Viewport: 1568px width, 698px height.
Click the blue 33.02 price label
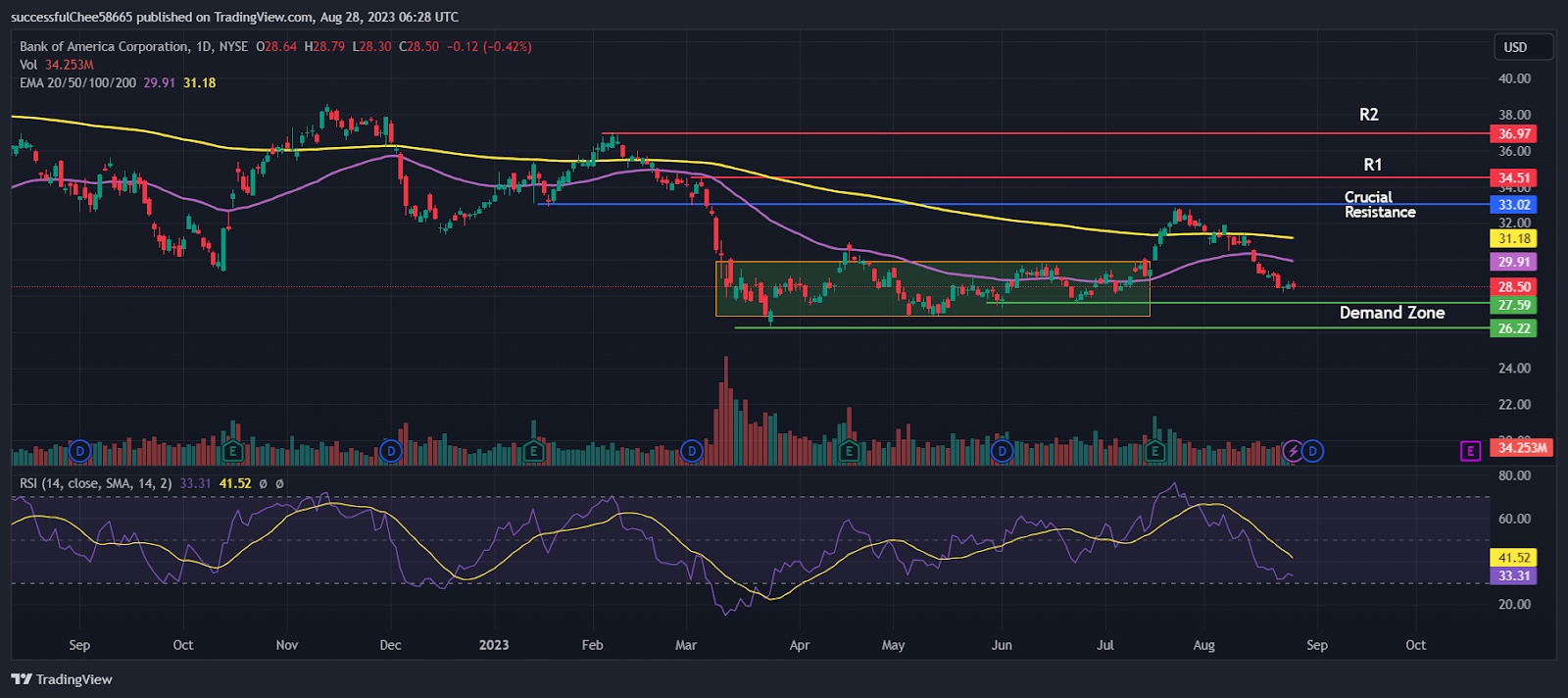1514,205
